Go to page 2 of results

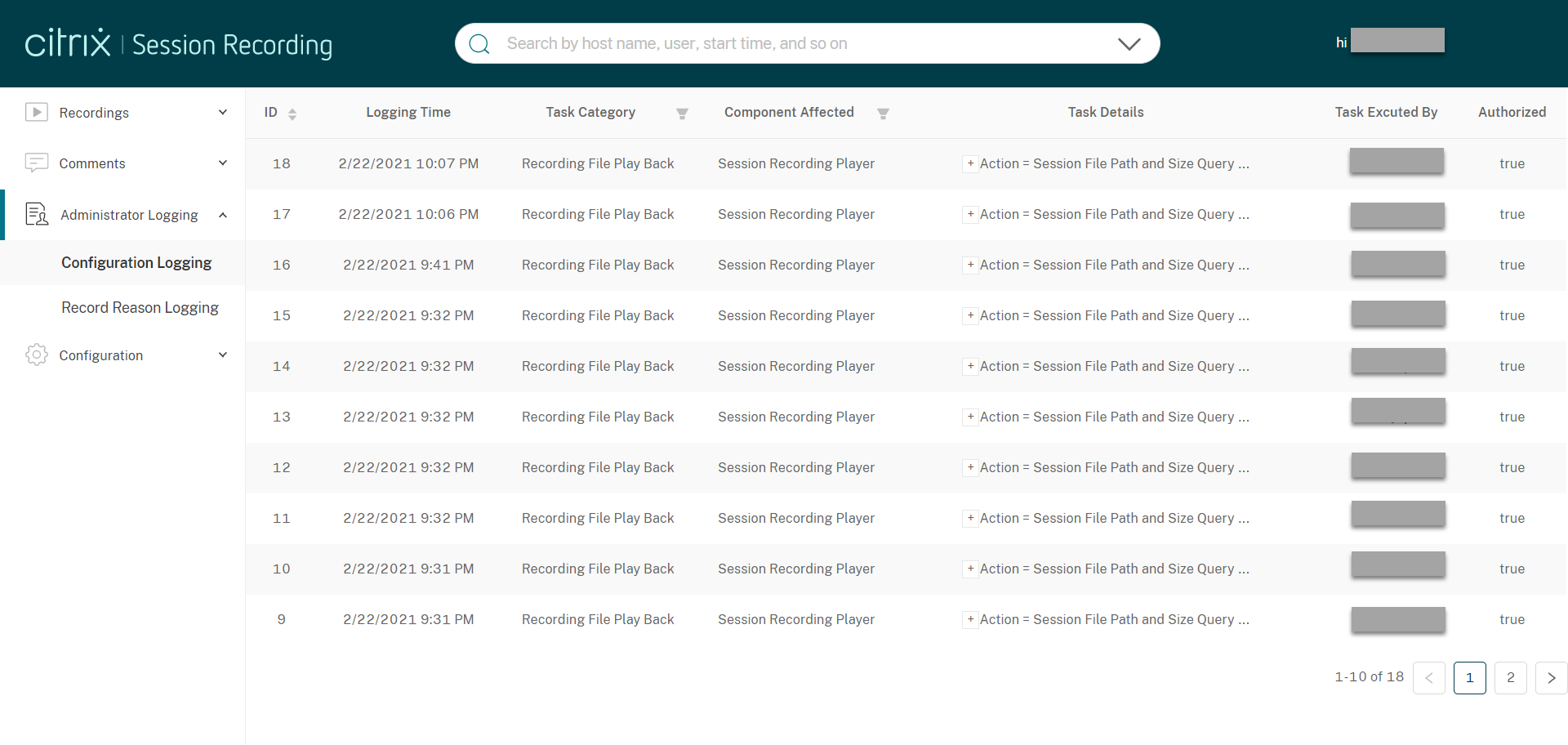pos(1510,677)
